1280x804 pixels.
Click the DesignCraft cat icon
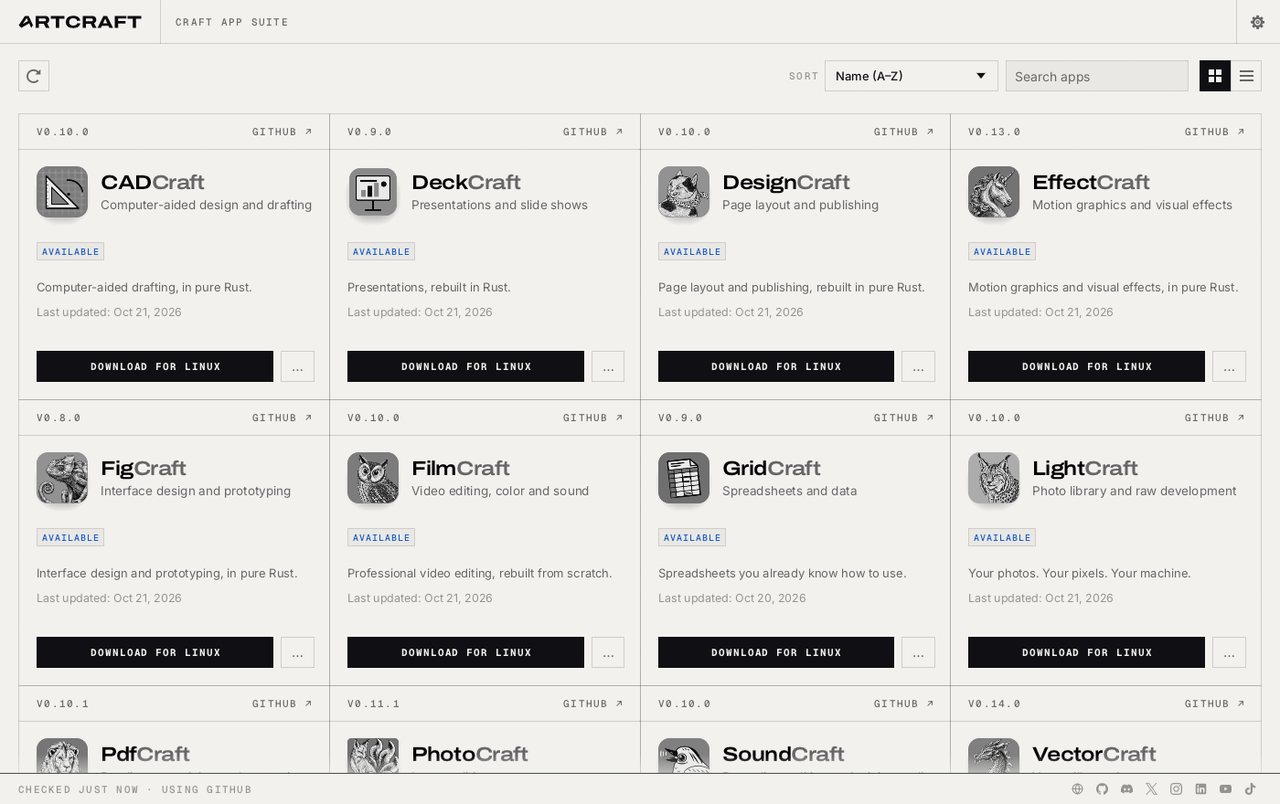[x=684, y=192]
